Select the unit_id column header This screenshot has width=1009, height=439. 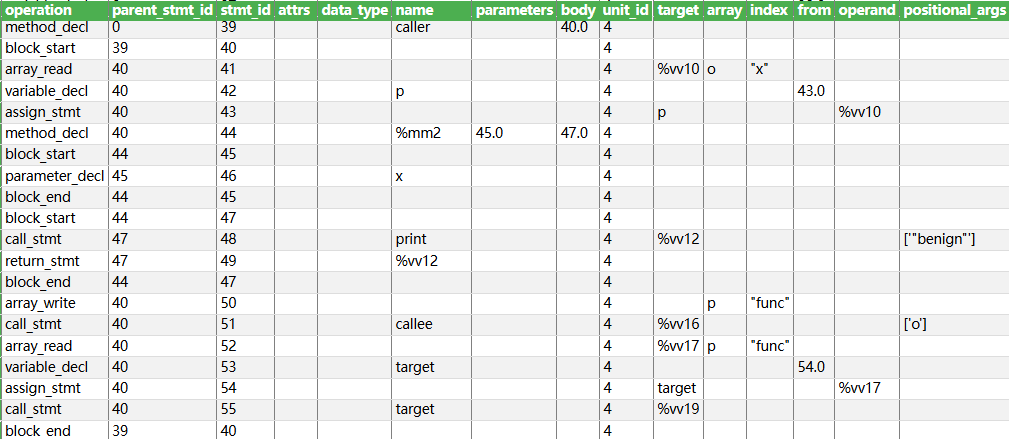coord(627,10)
